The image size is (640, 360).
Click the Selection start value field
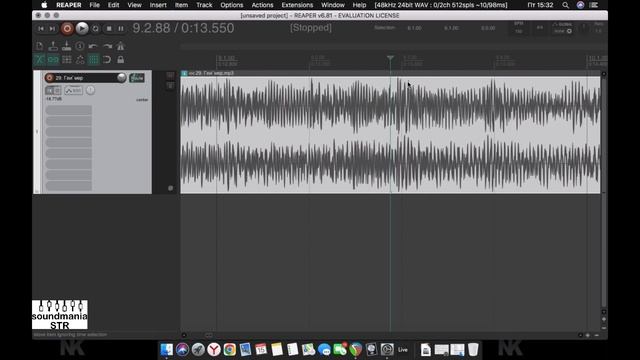click(414, 28)
